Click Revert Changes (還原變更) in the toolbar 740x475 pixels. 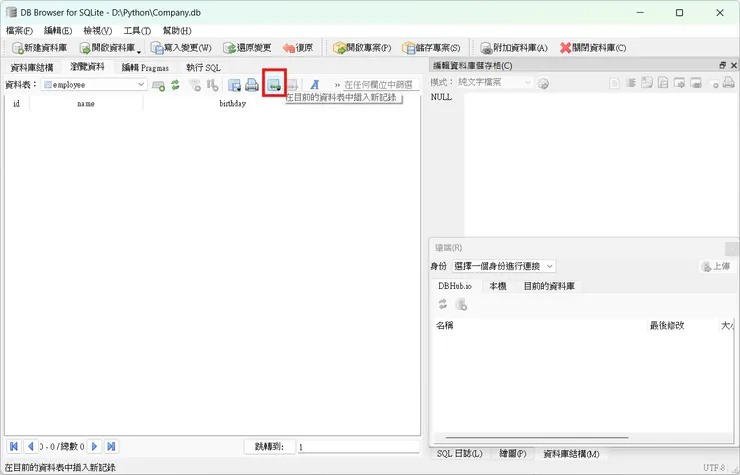tap(247, 48)
